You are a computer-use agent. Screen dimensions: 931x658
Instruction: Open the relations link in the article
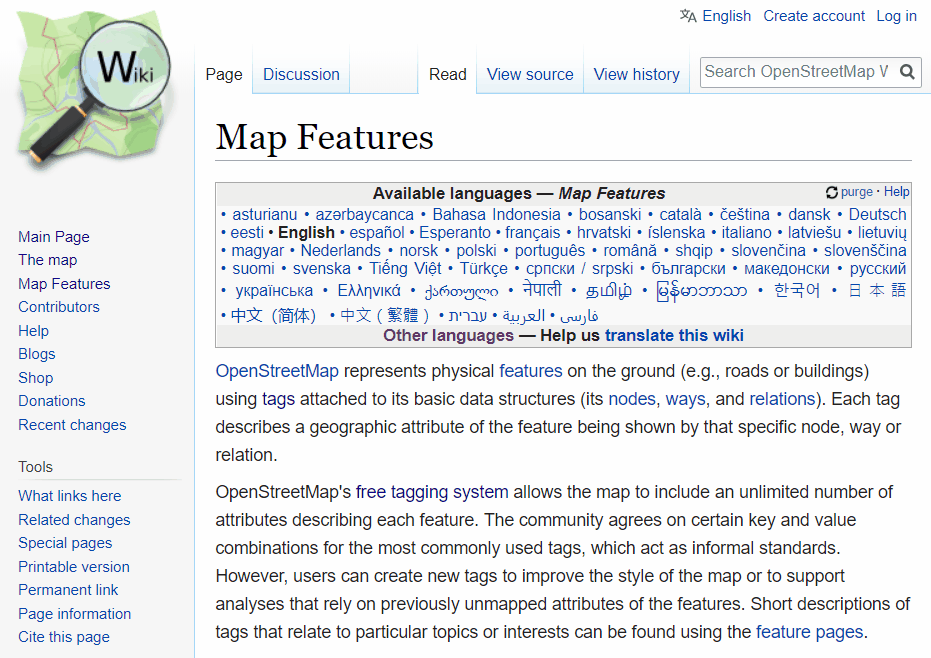point(781,398)
